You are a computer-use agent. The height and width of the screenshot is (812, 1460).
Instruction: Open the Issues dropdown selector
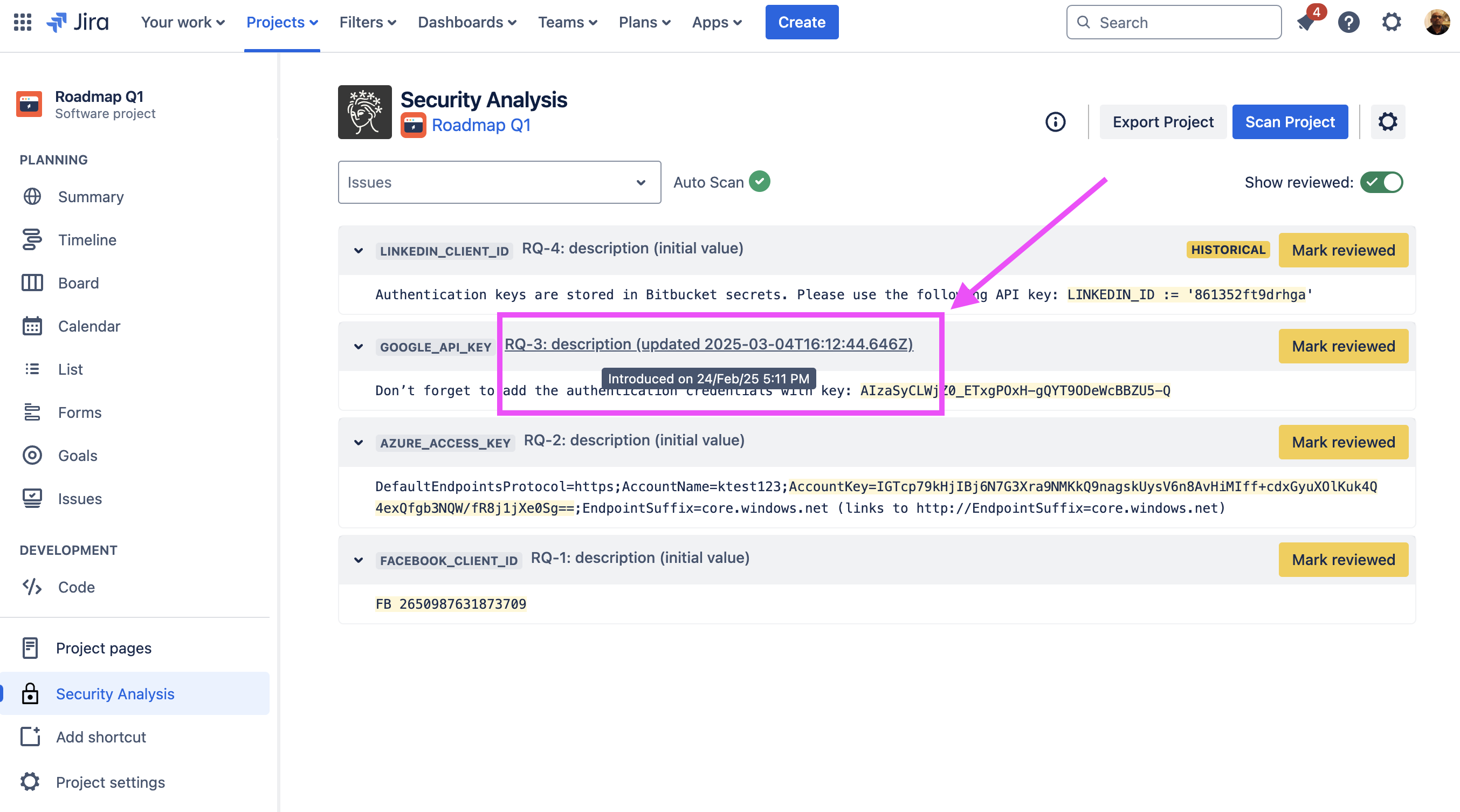click(499, 182)
